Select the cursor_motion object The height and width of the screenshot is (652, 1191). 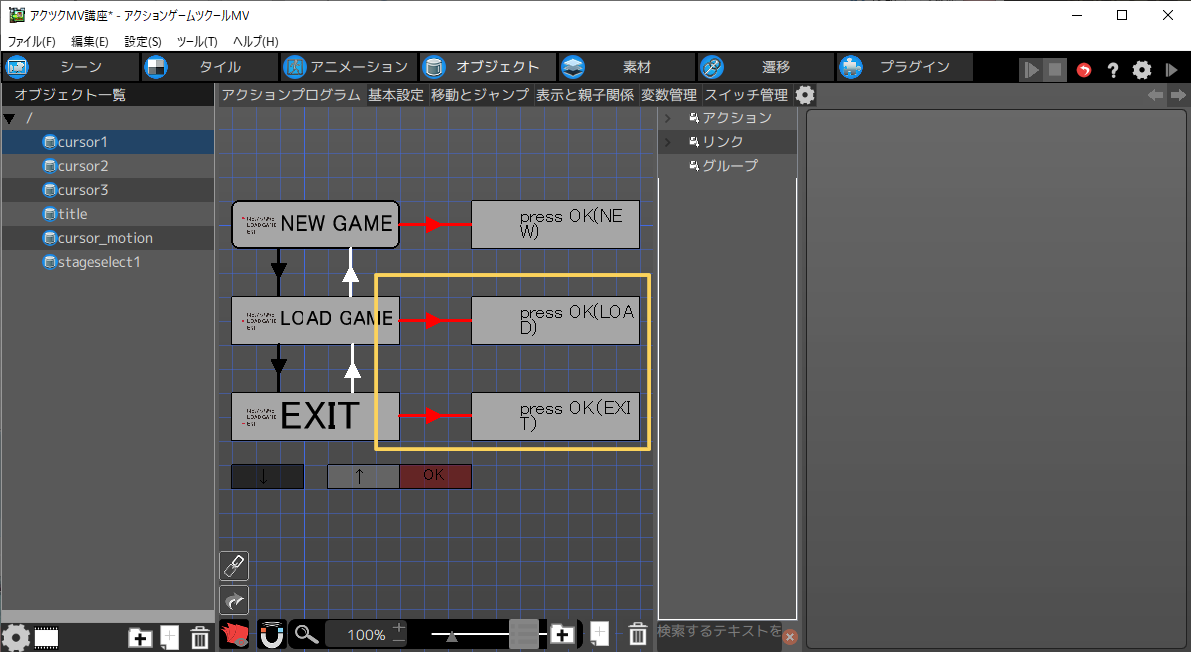[105, 238]
